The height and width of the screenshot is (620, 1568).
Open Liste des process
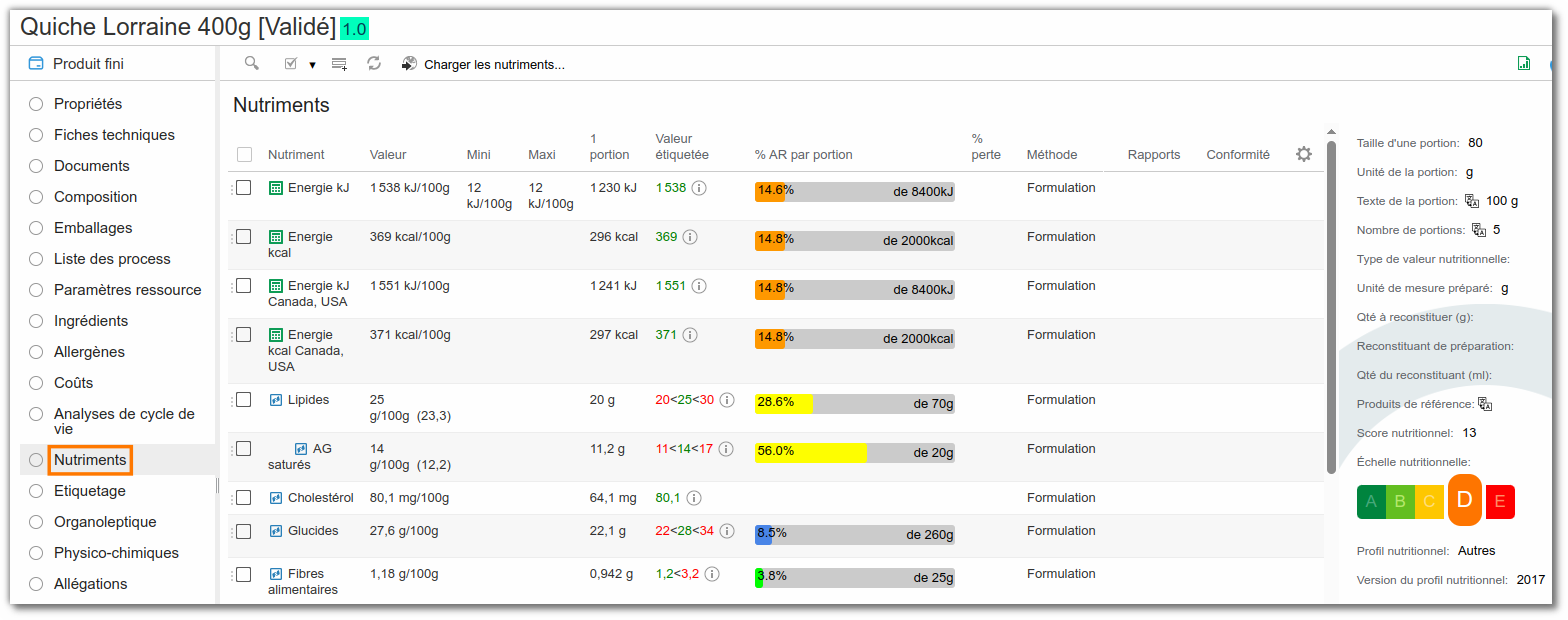coord(112,259)
